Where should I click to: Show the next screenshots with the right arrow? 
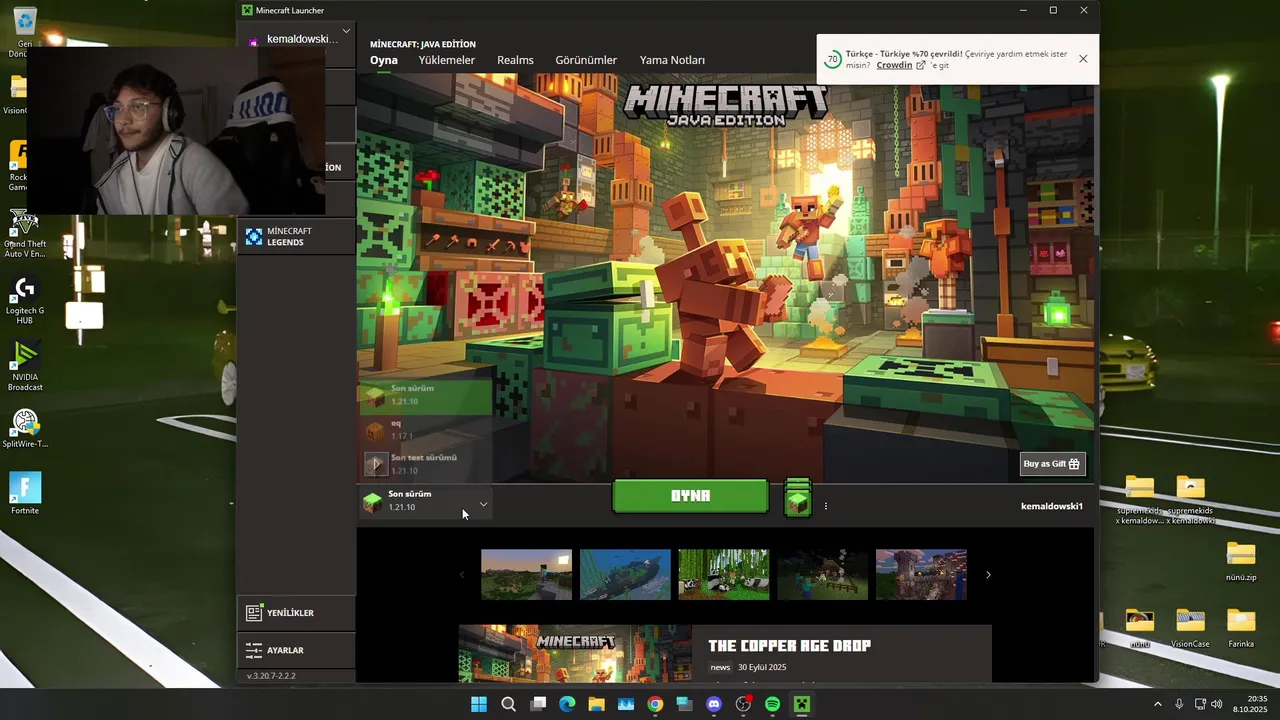tap(988, 575)
